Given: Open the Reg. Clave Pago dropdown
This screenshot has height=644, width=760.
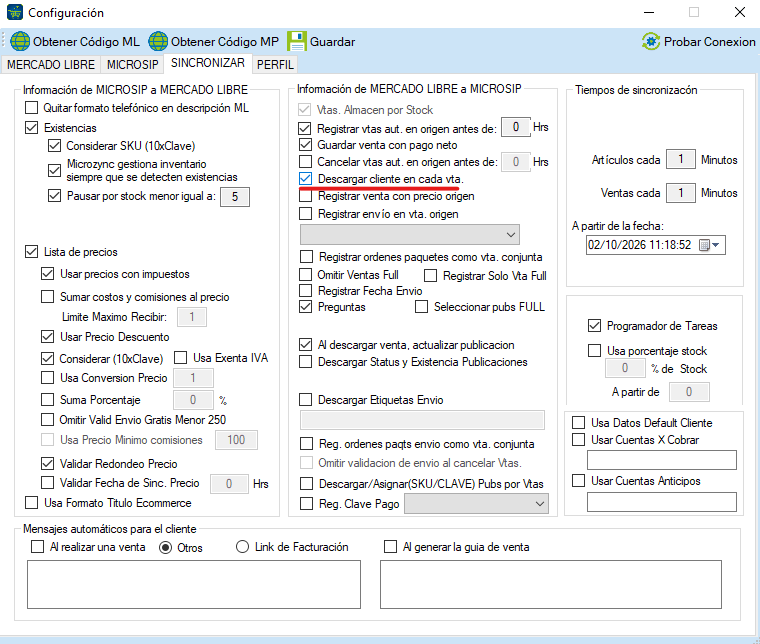Looking at the screenshot, I should [476, 503].
